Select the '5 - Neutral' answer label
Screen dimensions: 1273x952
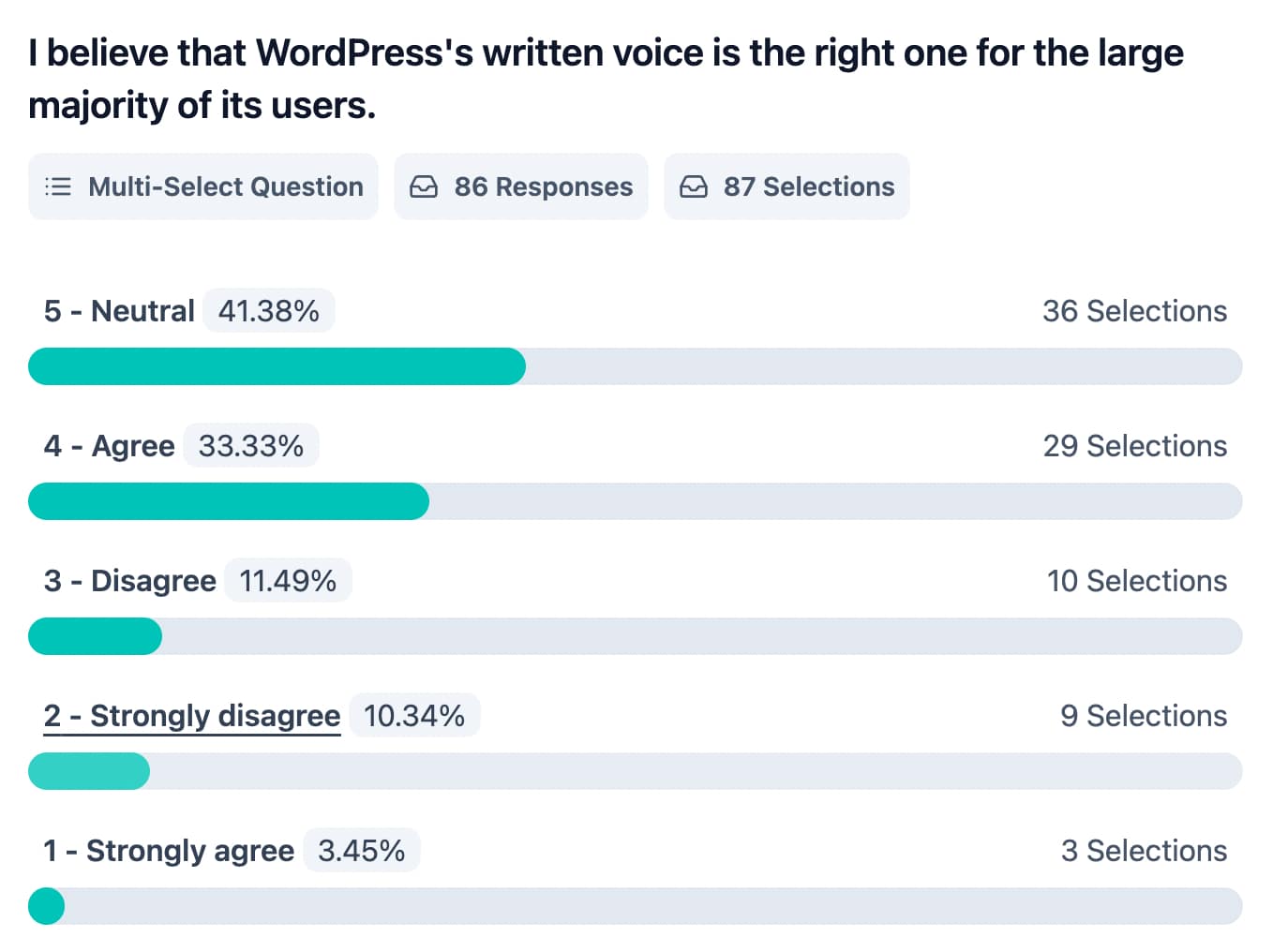click(119, 311)
